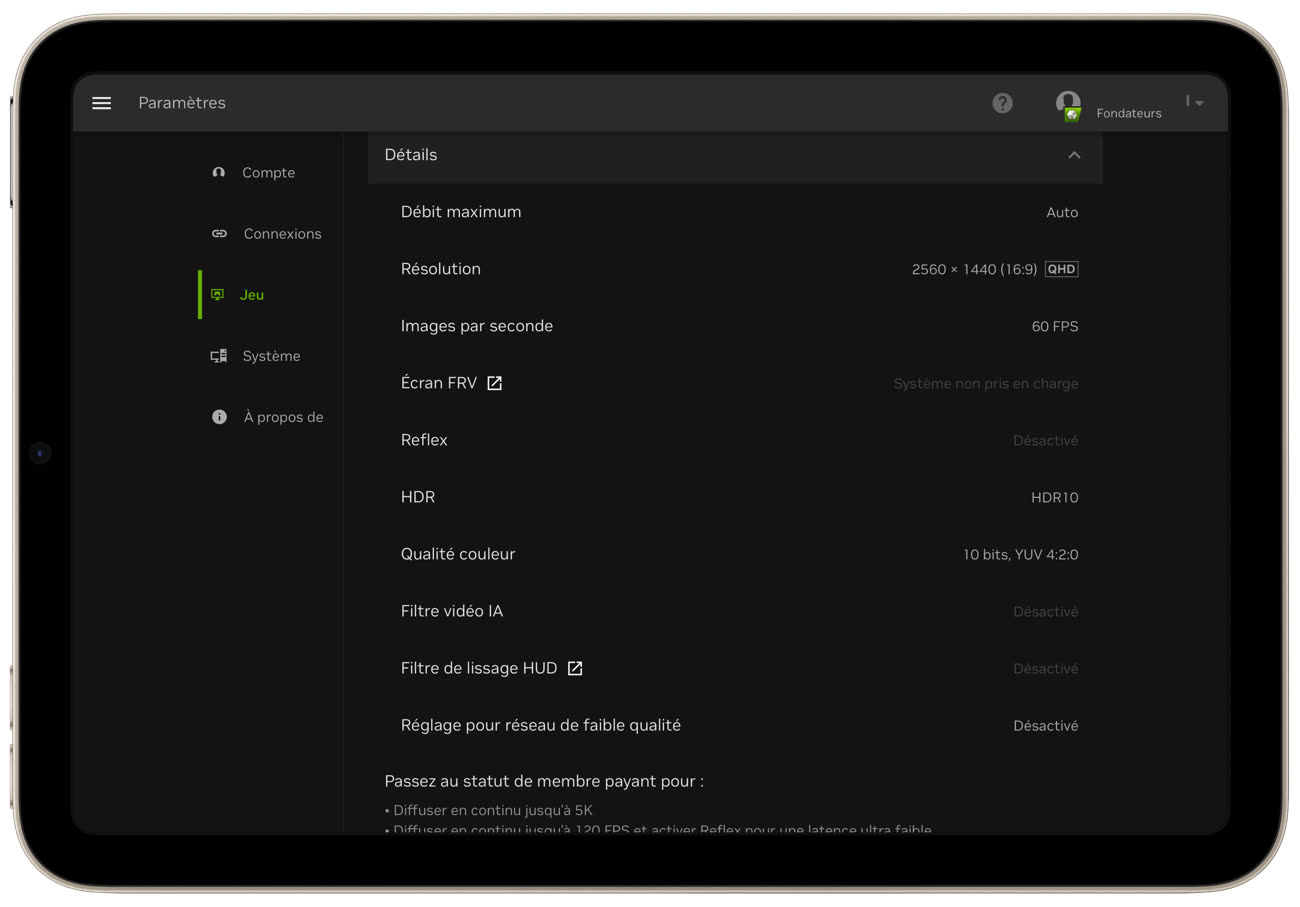
Task: Collapse the Détails section chevron
Action: (1074, 155)
